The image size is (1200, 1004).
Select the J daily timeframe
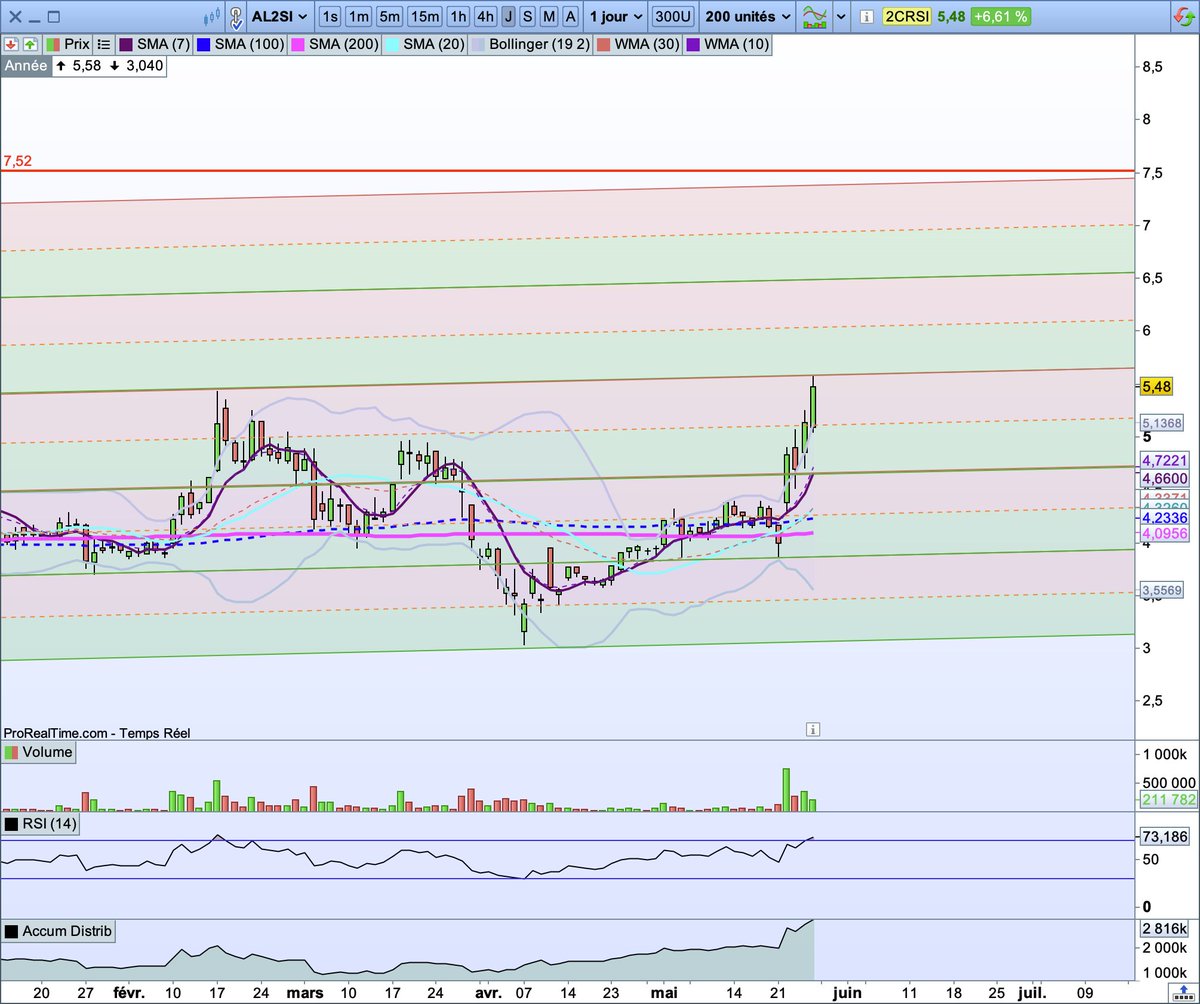[509, 17]
